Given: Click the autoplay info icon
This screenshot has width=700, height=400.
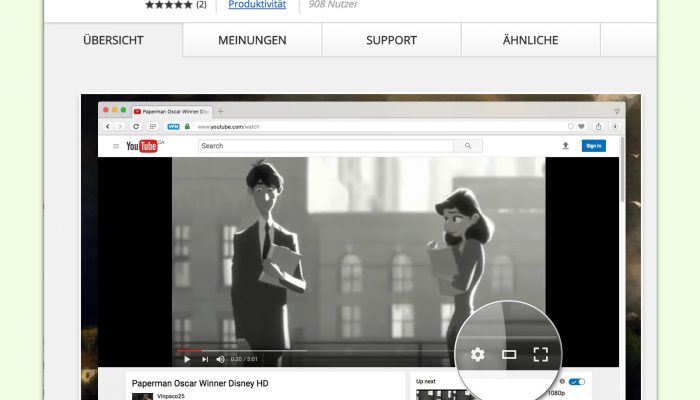Looking at the screenshot, I should 562,381.
